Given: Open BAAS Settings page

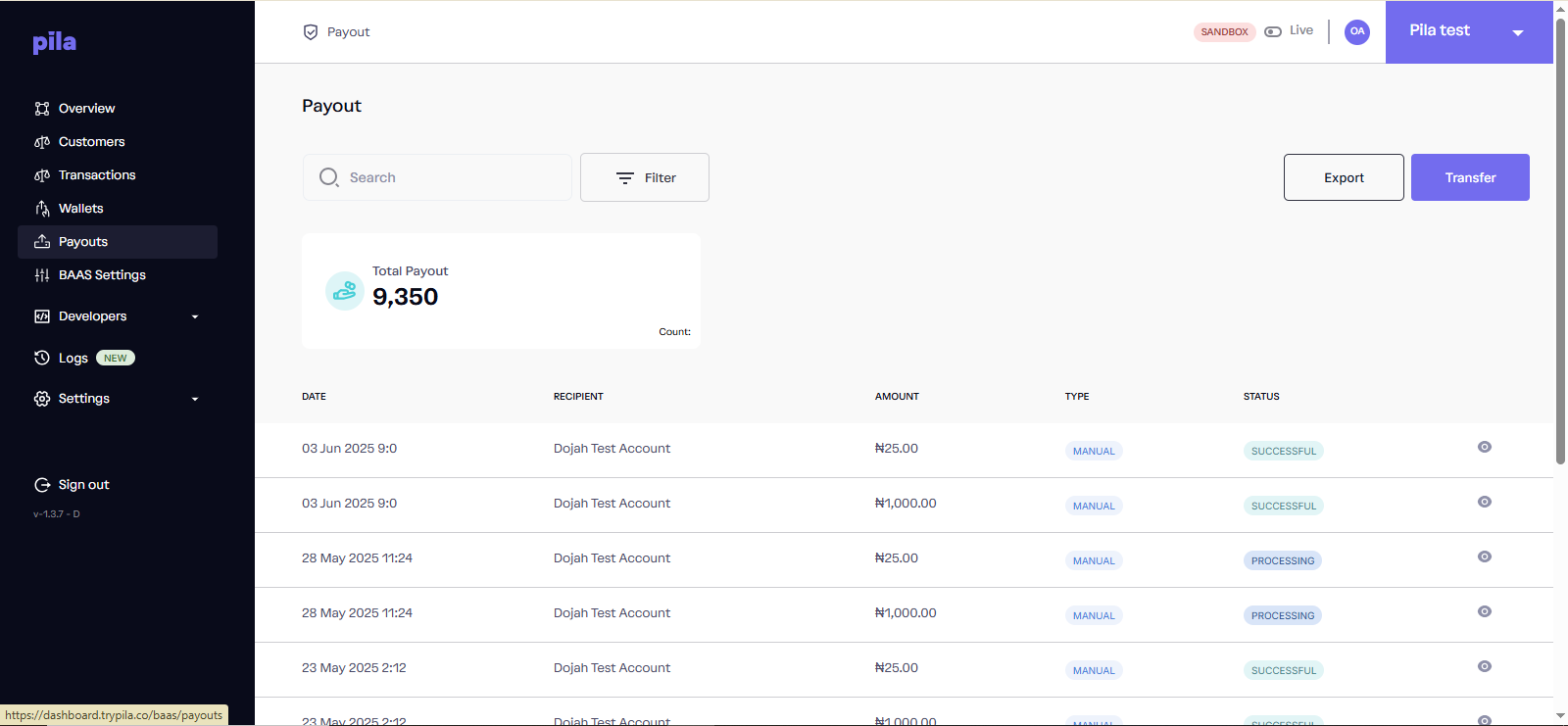Looking at the screenshot, I should (102, 275).
